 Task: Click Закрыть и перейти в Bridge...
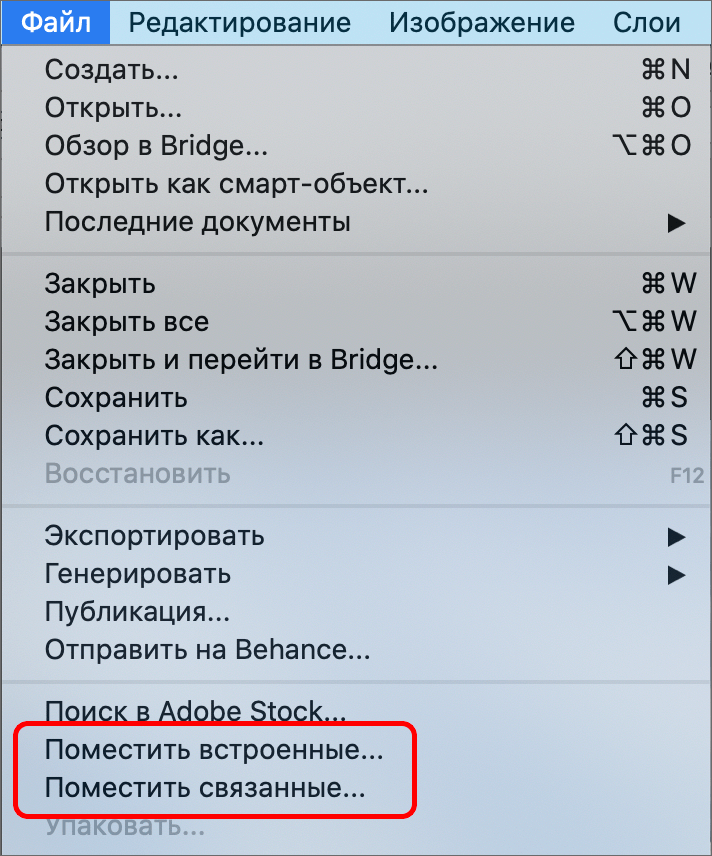(241, 360)
